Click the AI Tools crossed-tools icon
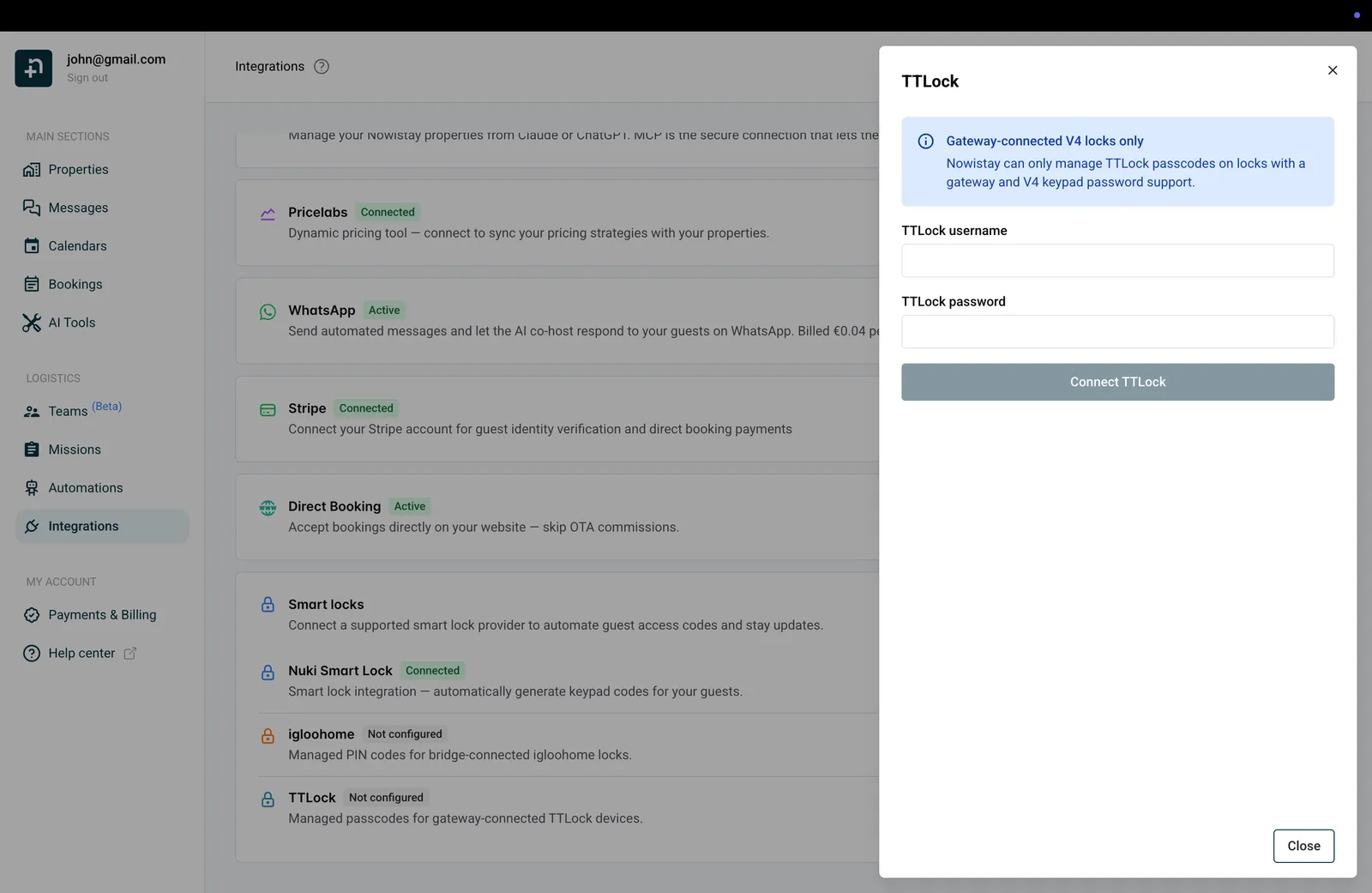The height and width of the screenshot is (893, 1372). point(32,323)
